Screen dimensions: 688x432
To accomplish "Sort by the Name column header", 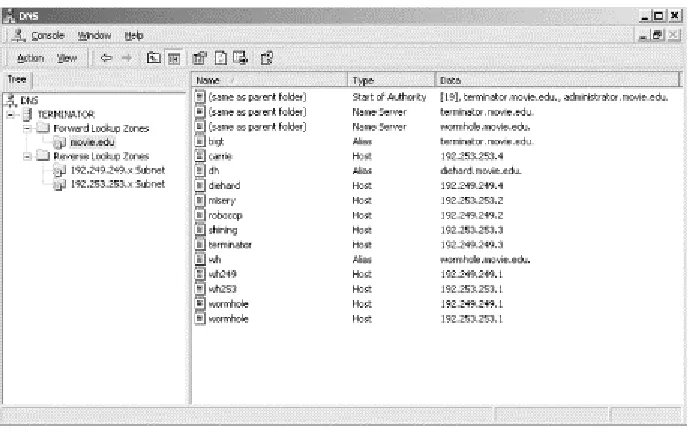I will (x=269, y=80).
